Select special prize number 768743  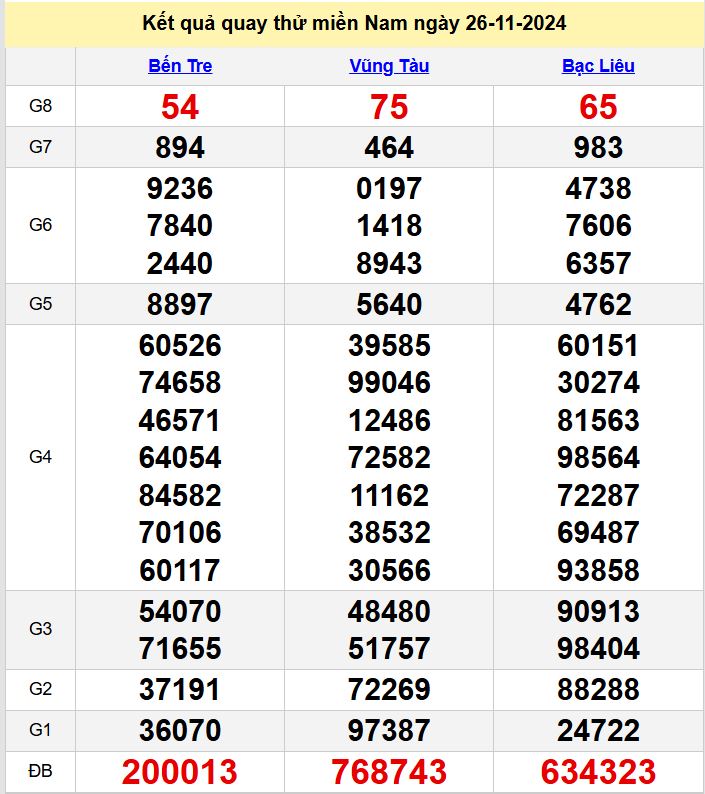point(389,772)
